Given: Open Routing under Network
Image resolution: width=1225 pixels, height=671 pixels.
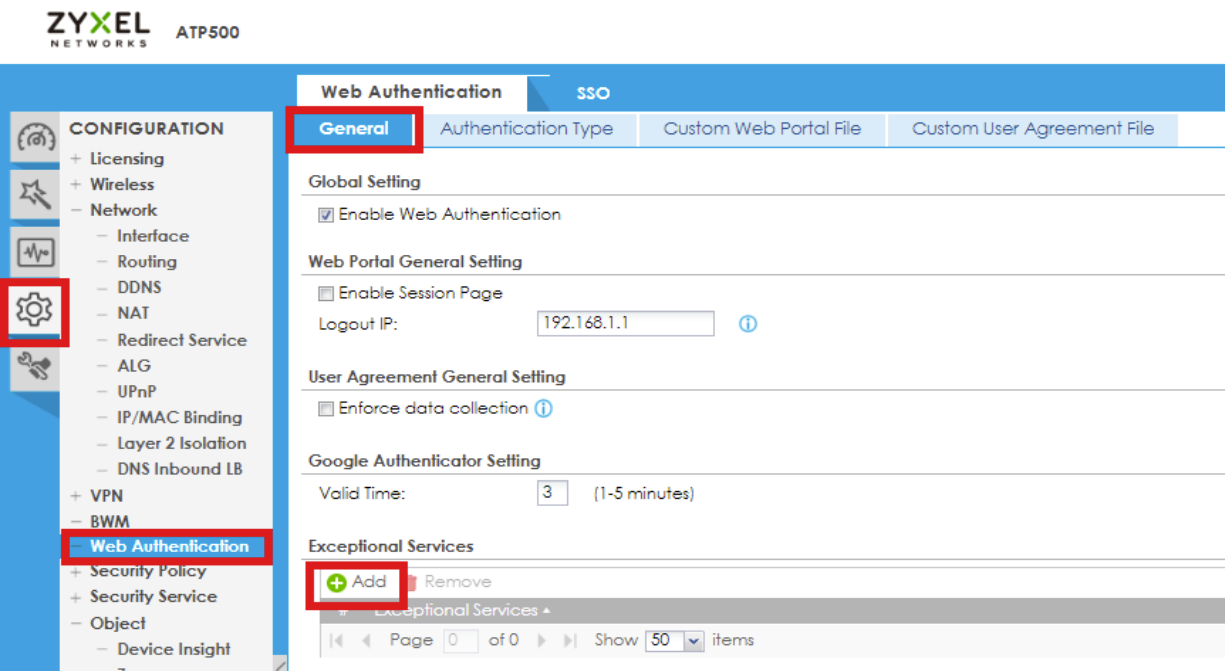Looking at the screenshot, I should coord(146,262).
